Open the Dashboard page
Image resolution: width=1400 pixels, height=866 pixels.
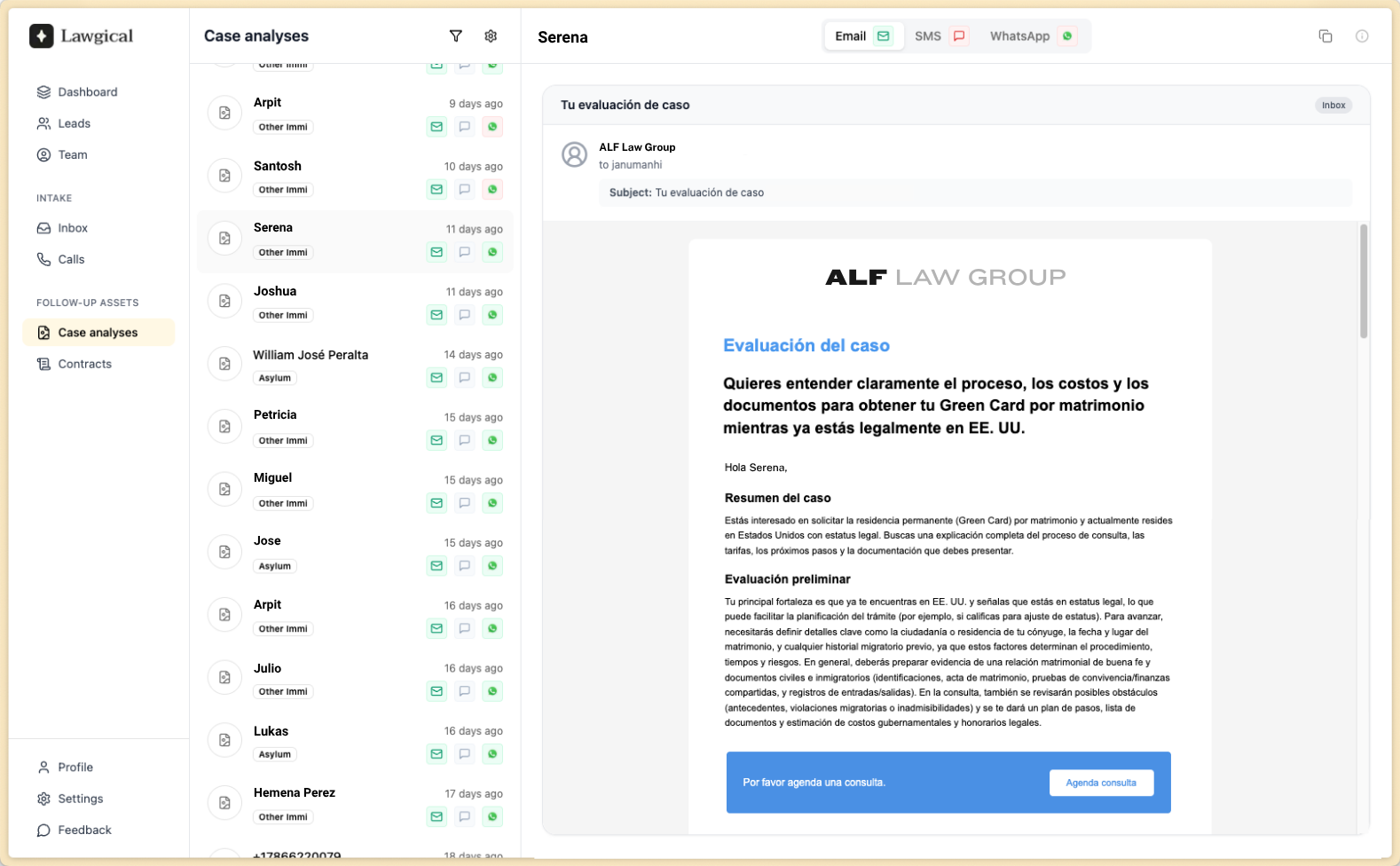(87, 92)
